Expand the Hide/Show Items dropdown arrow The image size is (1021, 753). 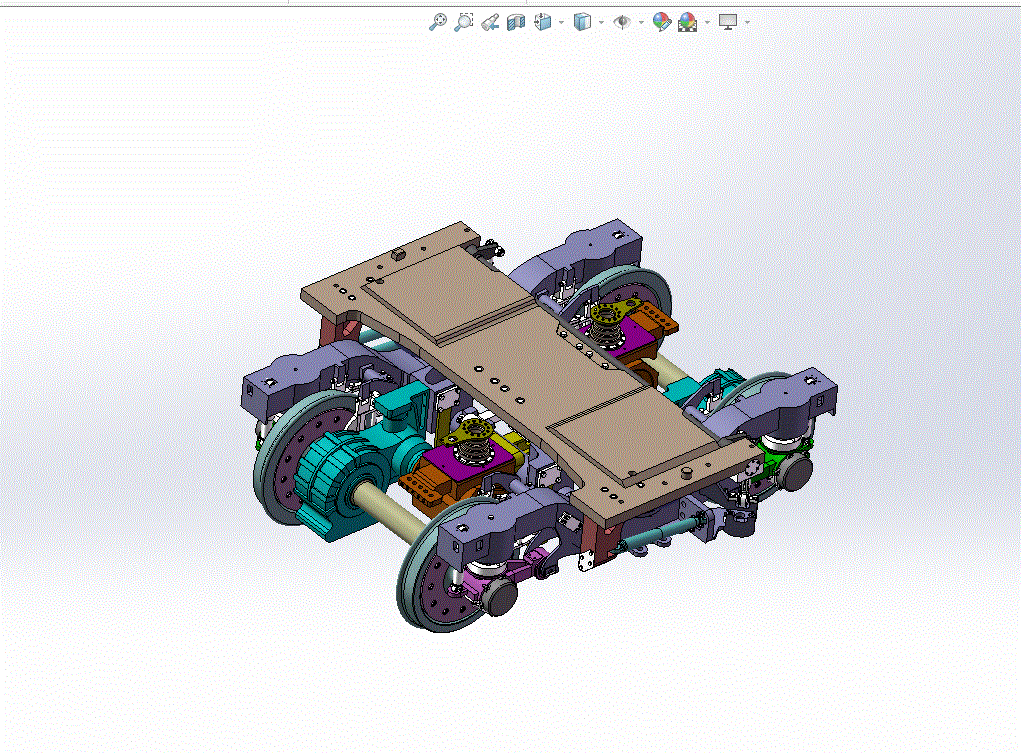[x=641, y=23]
